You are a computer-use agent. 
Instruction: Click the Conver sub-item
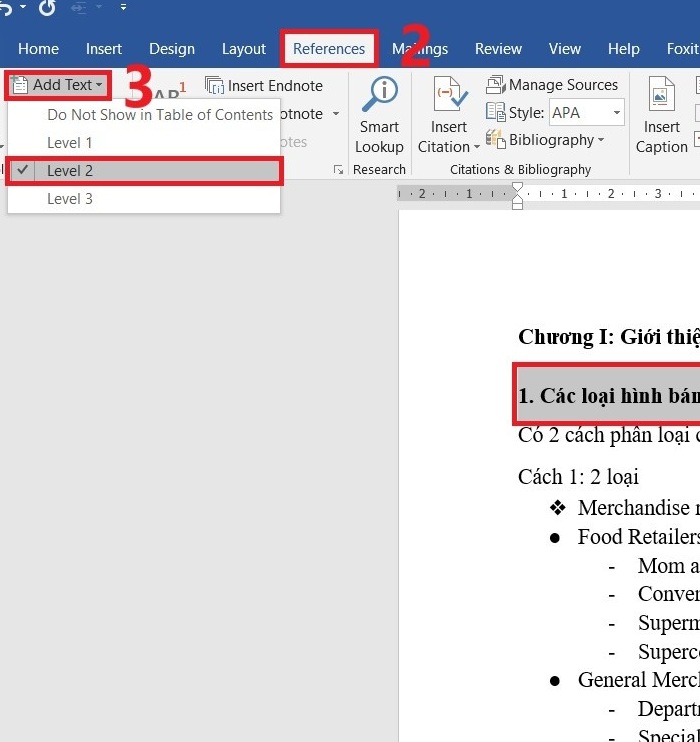pos(668,594)
